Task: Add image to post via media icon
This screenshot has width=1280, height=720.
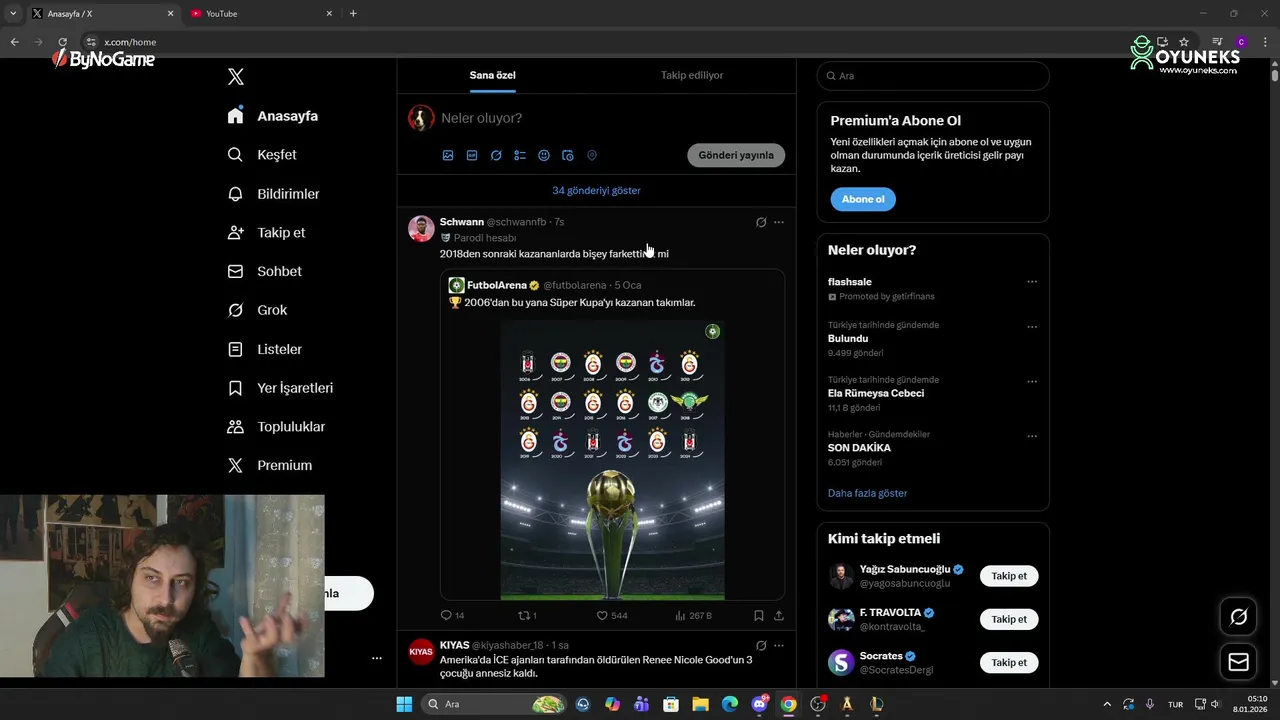Action: (448, 156)
